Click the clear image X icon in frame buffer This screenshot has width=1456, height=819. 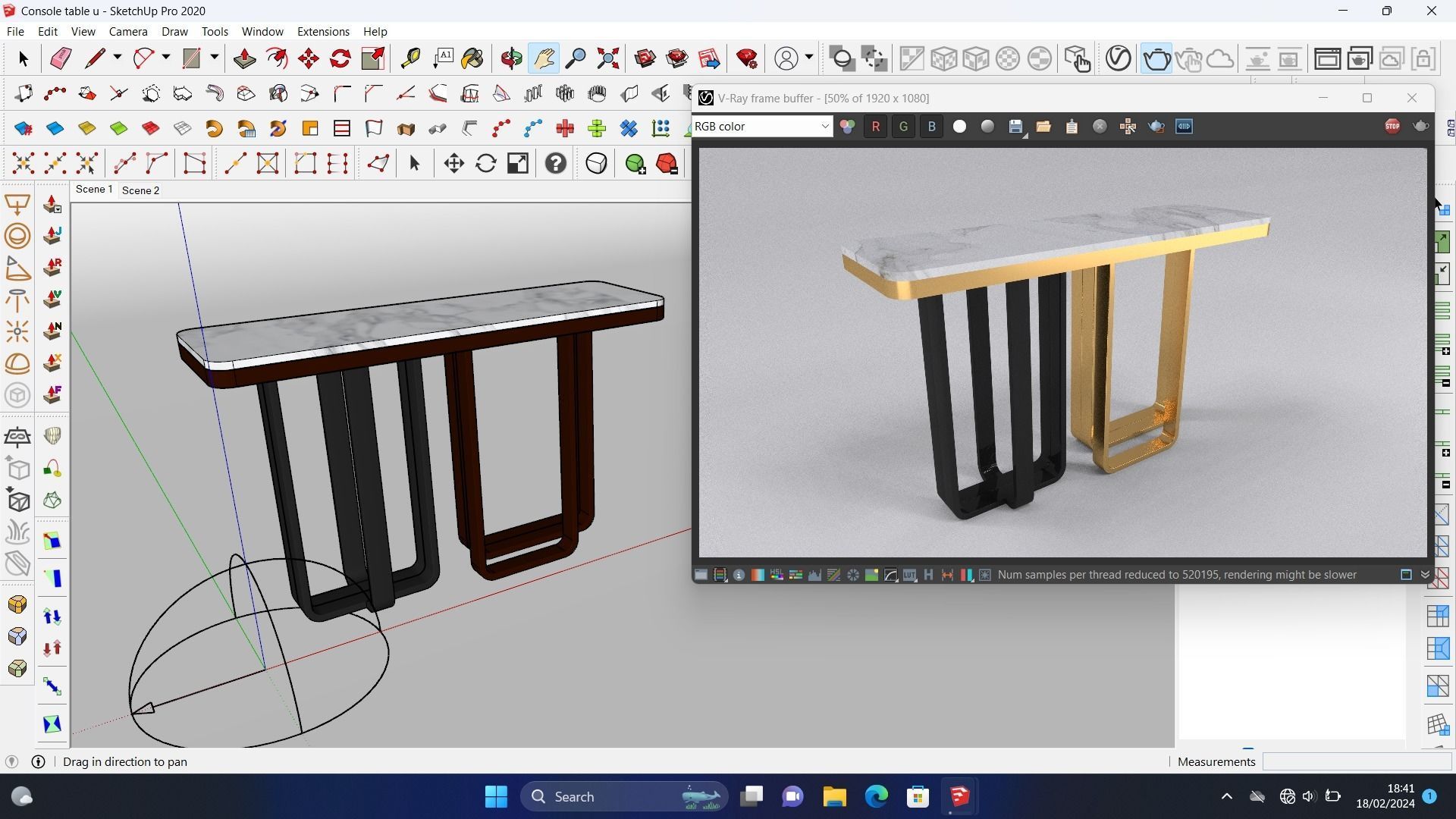click(x=1100, y=127)
